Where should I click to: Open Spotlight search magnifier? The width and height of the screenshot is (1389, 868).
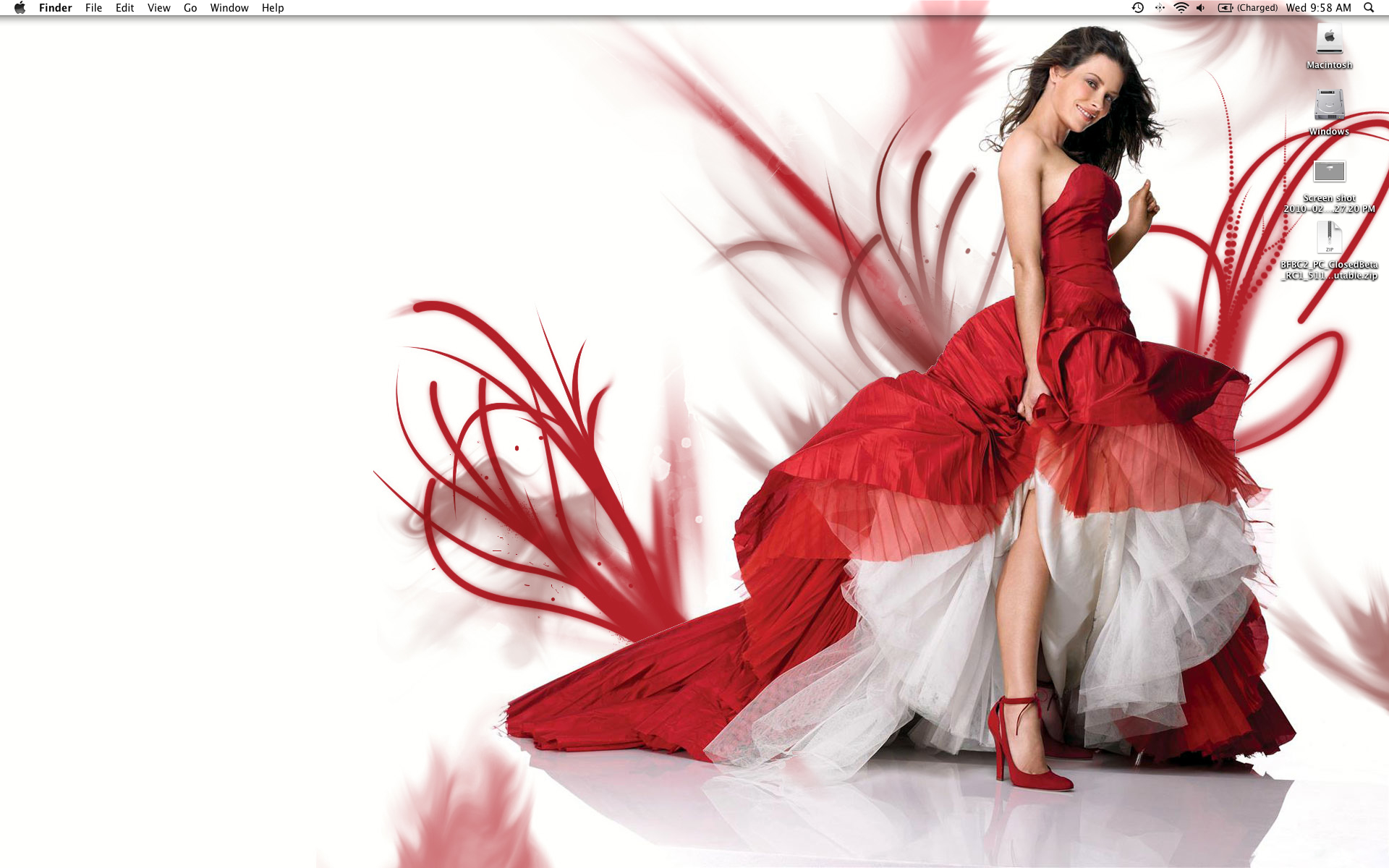[x=1369, y=8]
